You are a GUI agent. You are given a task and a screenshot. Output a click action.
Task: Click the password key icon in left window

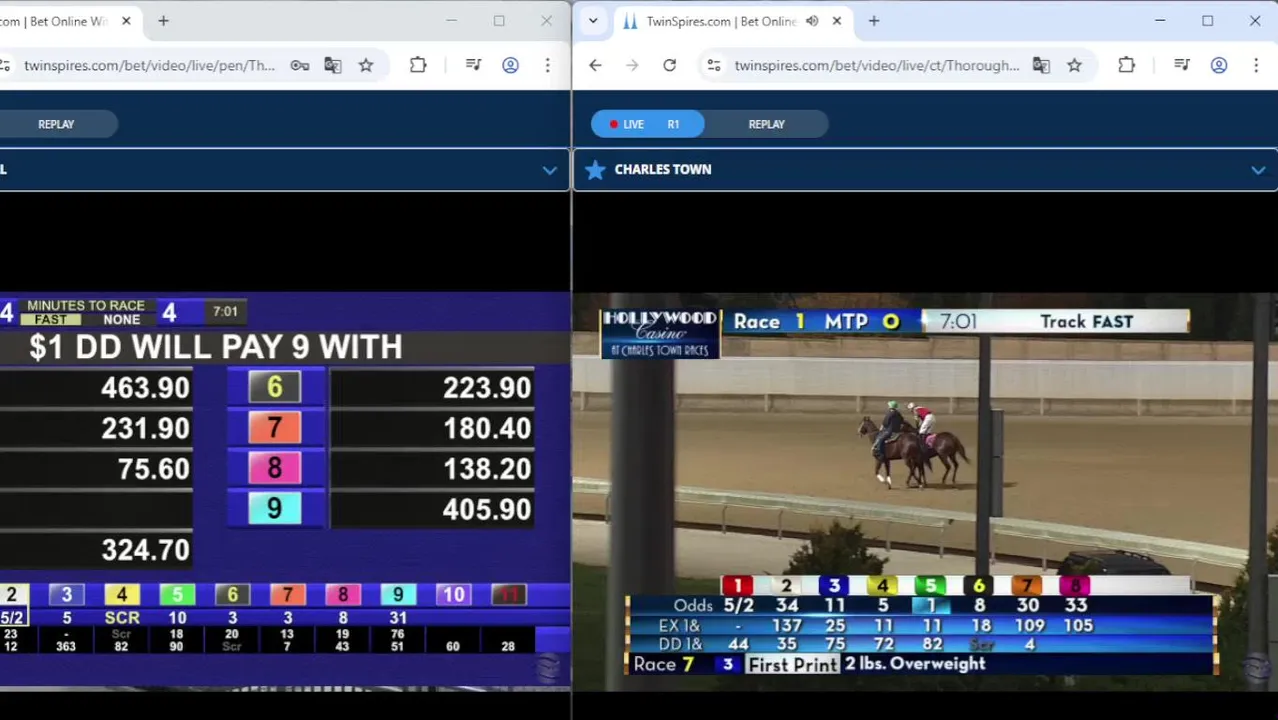pyautogui.click(x=300, y=65)
